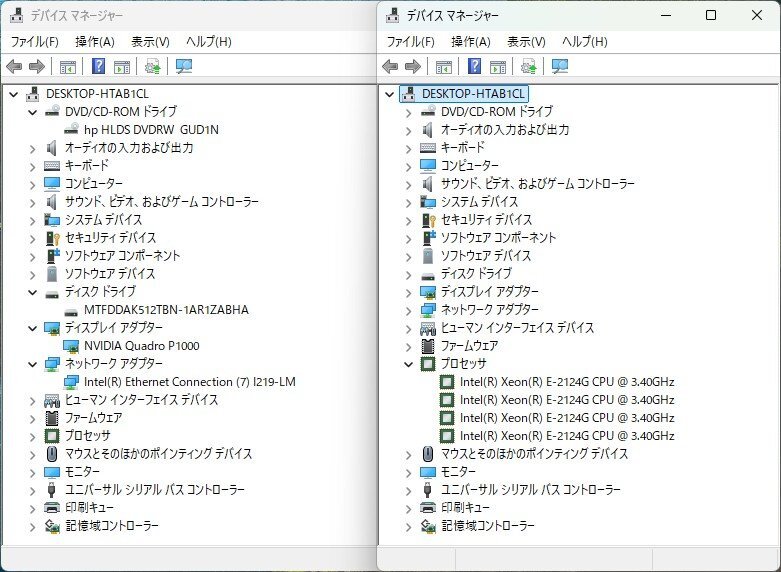Expand DVD/CD-ROM ドライブ in right window

pos(408,113)
